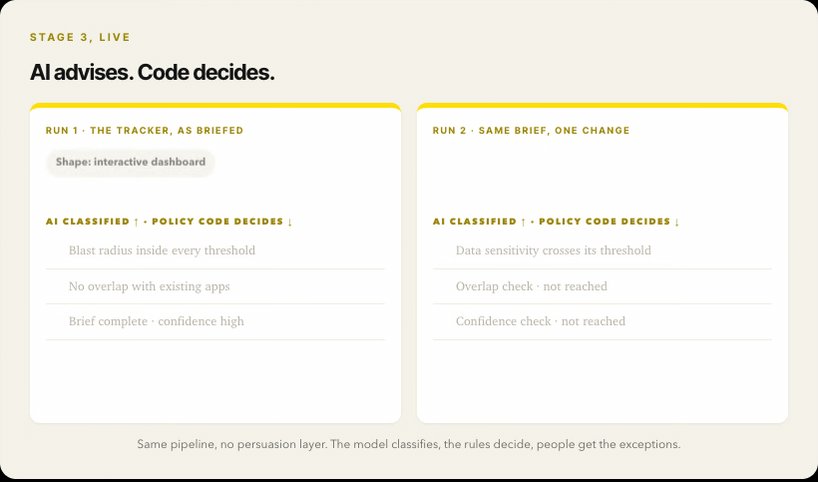This screenshot has height=482, width=818.
Task: Click the yellow bar atop the Run 2 card
Action: click(x=602, y=105)
